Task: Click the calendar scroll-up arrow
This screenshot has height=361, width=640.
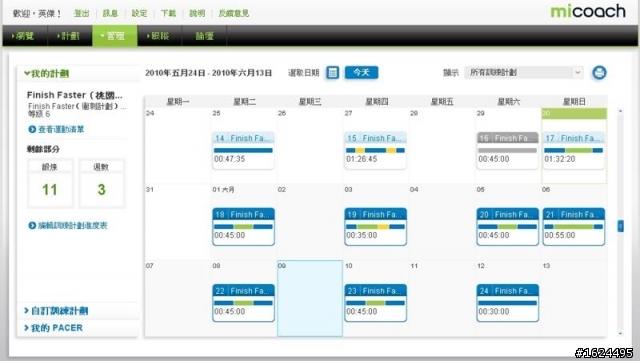Action: 620,111
